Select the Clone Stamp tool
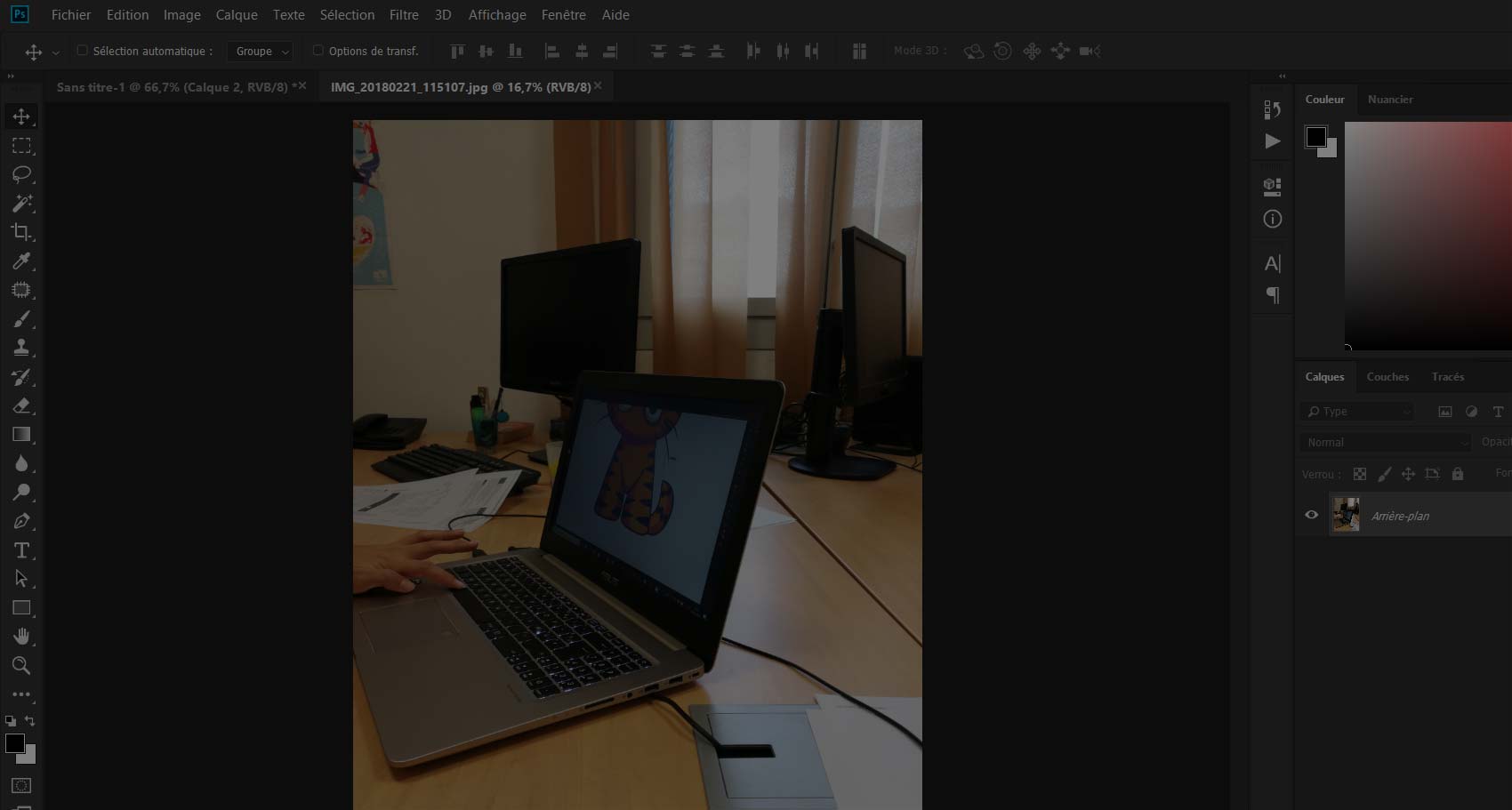Screen dimensions: 1512x810 [21, 348]
